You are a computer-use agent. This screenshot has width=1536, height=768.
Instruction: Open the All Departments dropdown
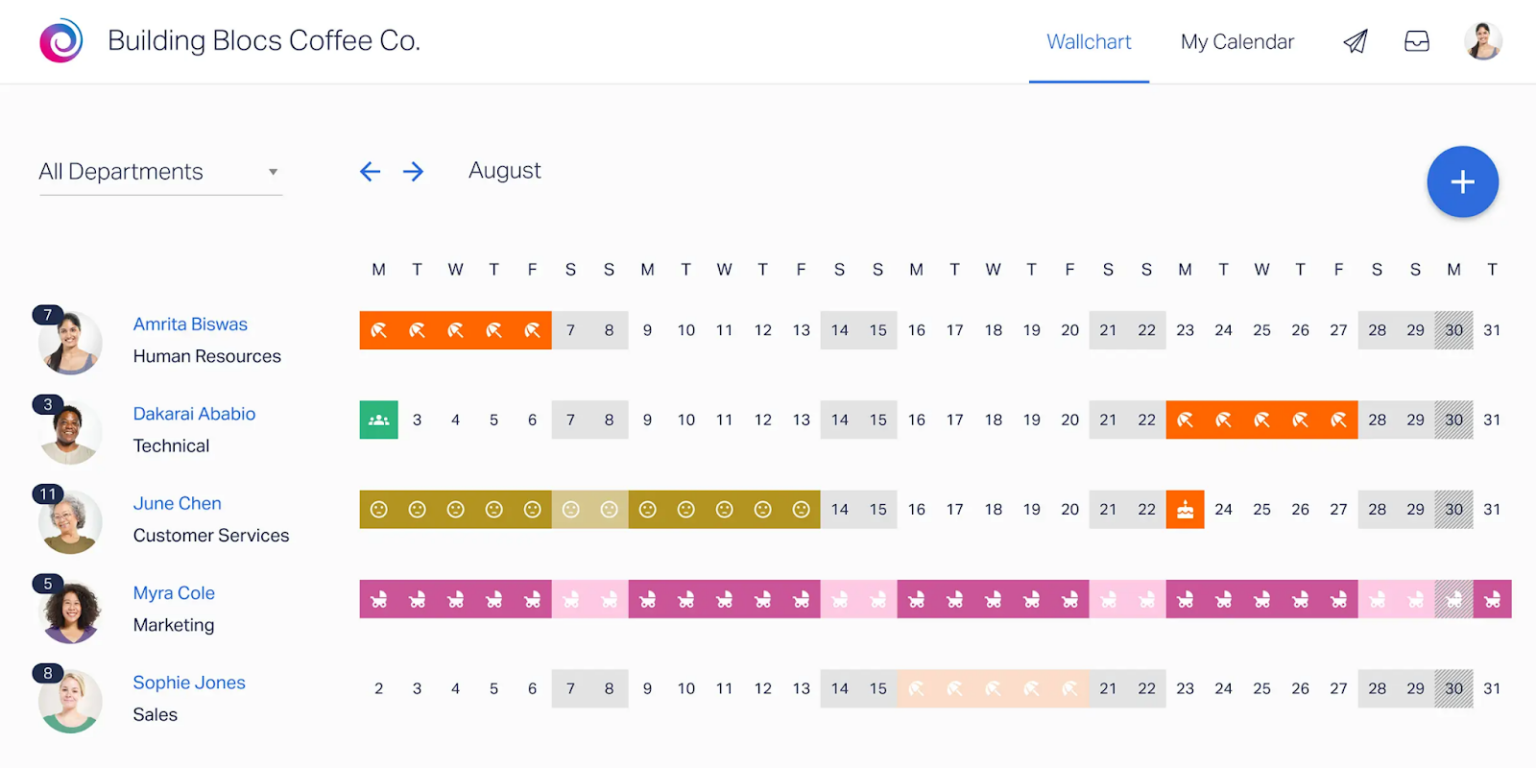coord(160,171)
